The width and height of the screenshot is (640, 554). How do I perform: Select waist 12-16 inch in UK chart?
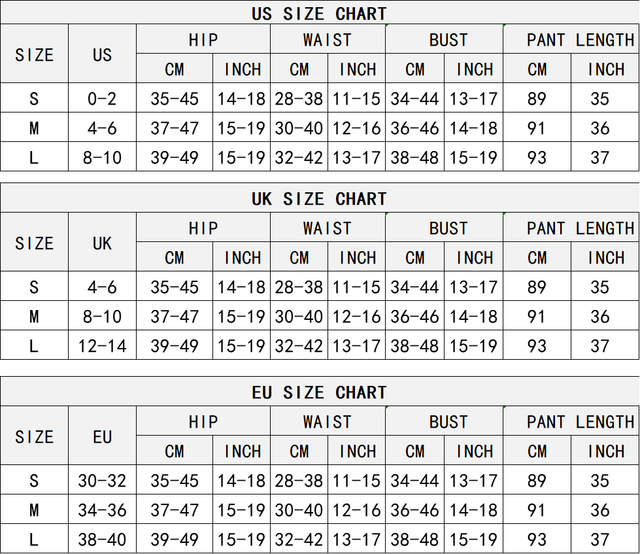pyautogui.click(x=357, y=316)
